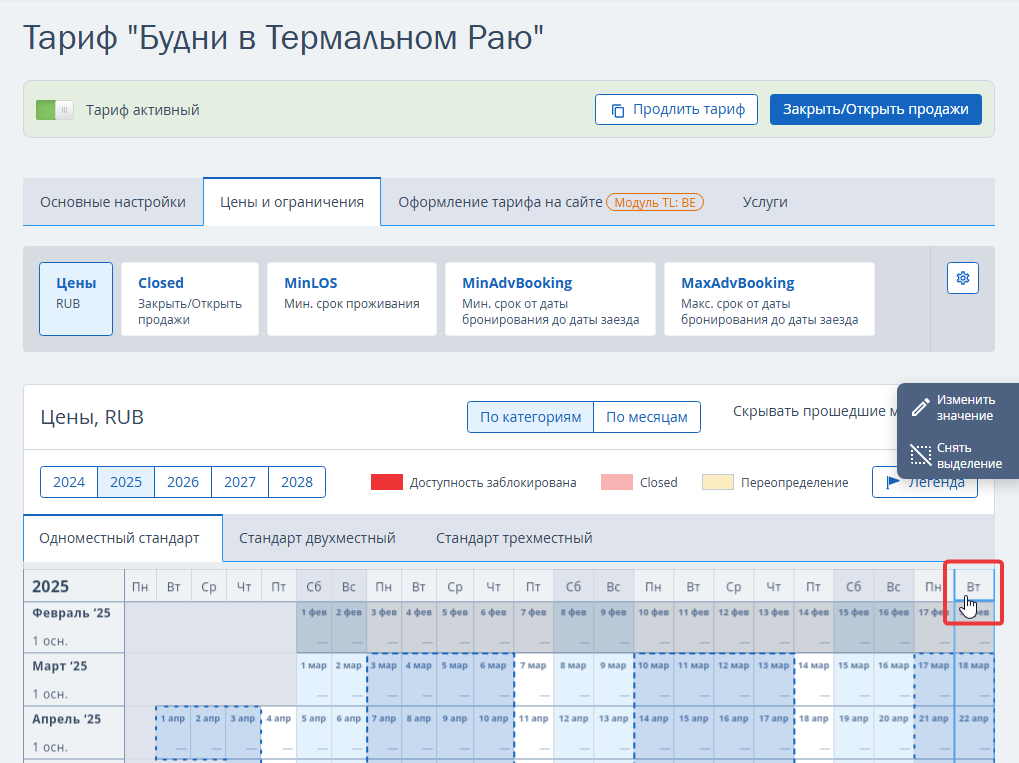This screenshot has width=1019, height=763.
Task: Click the flag icon on Легенда button
Action: [893, 482]
